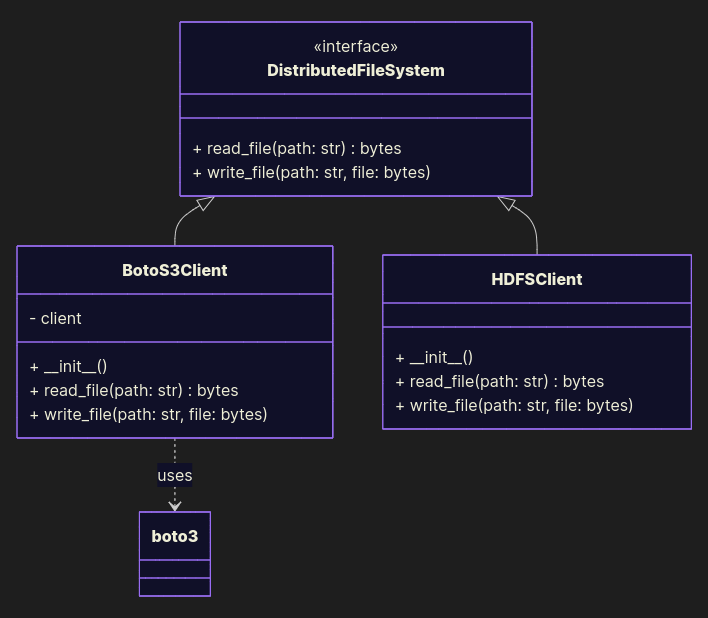Select __init__() method in HDFSClient
Screen dimensions: 708x618
tap(434, 358)
